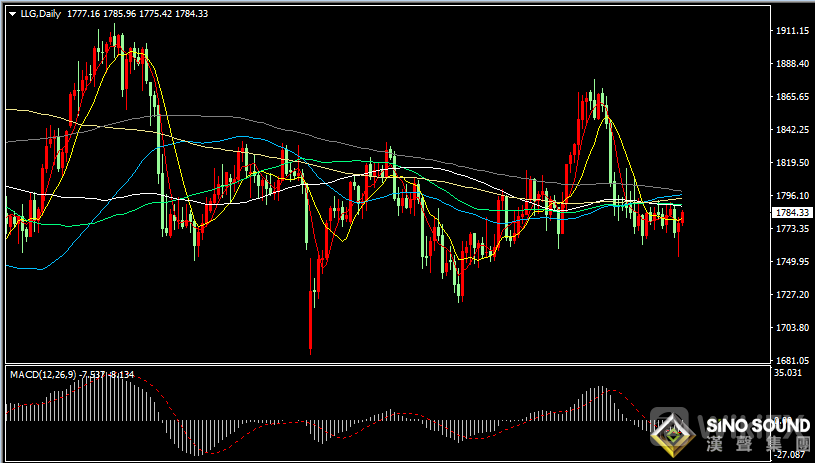Open the dropdown arrow beside LLG,Daily
815x463 pixels.
click(12, 13)
